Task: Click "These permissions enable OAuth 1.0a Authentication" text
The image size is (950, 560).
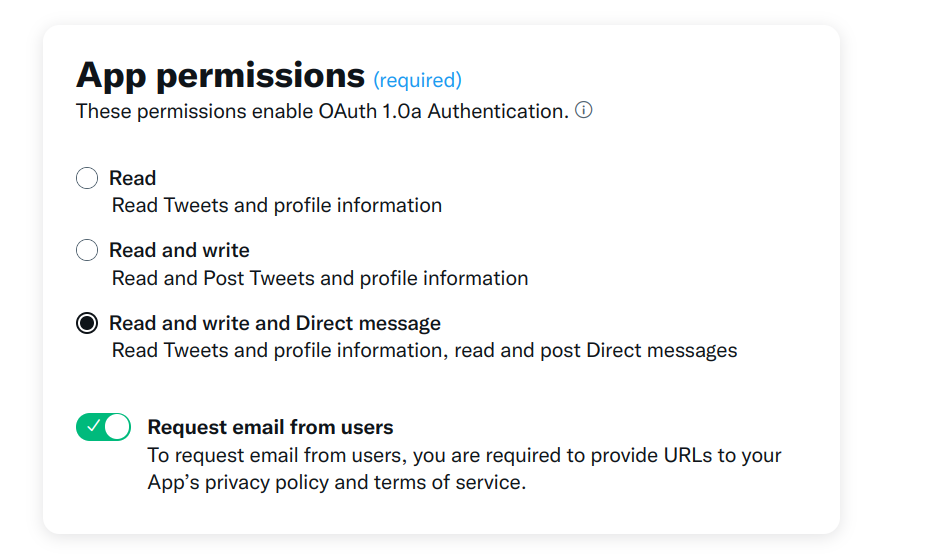Action: point(322,111)
